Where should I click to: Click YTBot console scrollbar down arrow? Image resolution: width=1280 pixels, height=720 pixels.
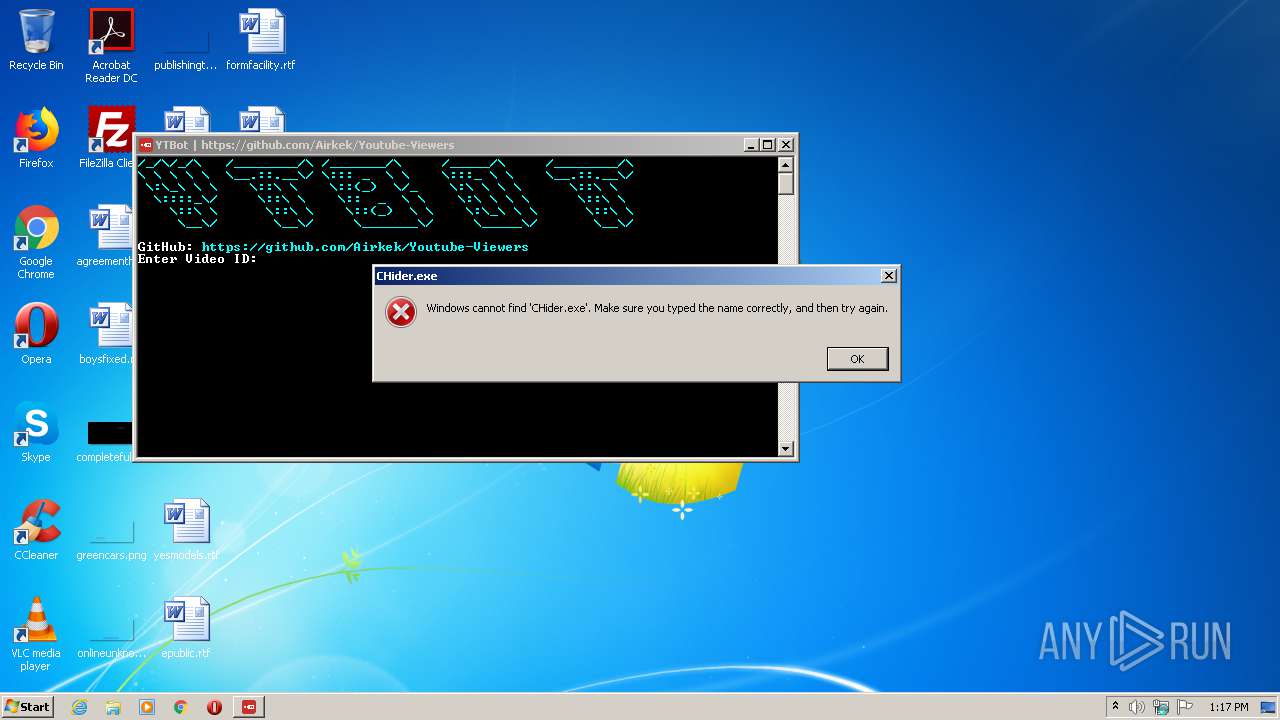click(786, 449)
